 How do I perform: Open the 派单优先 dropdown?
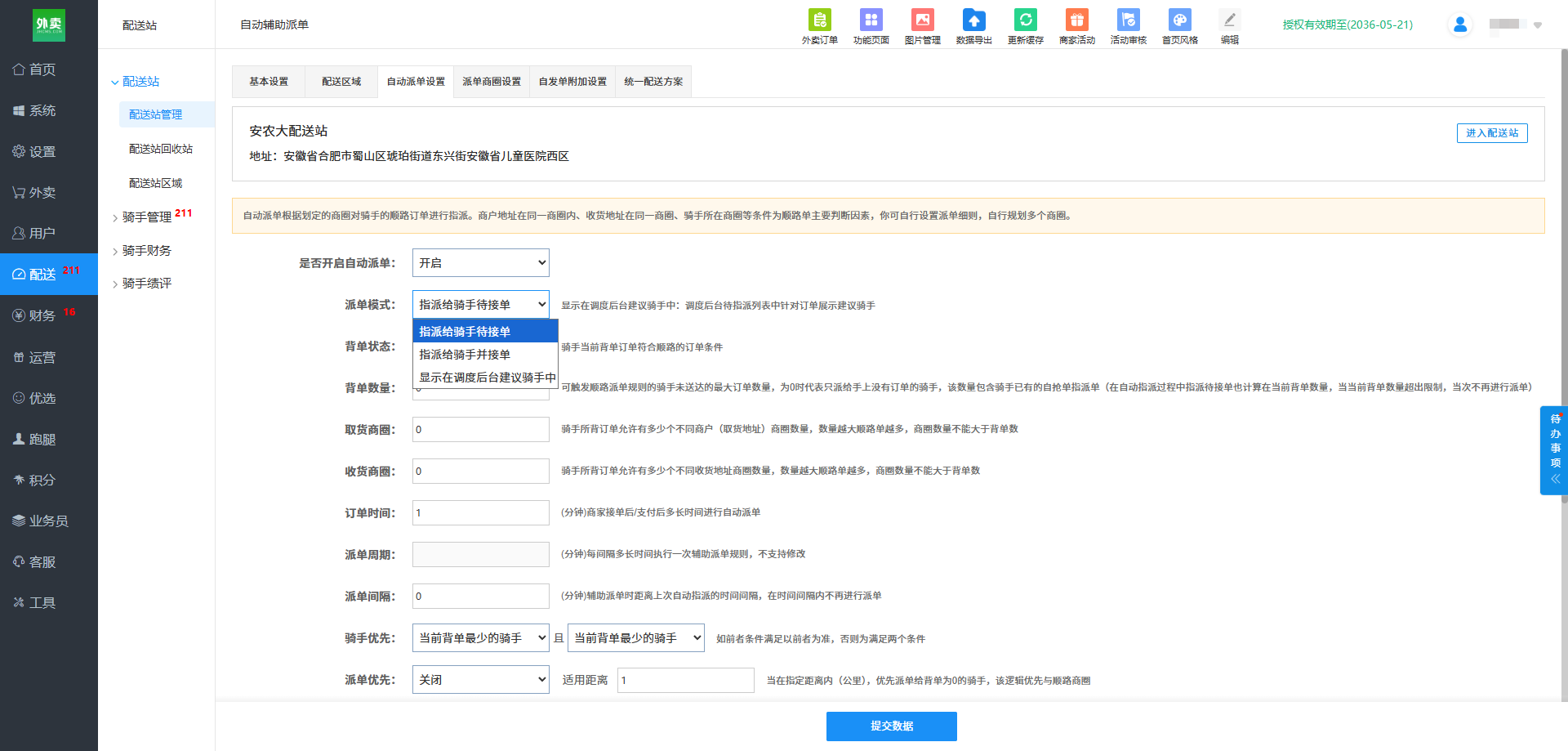tap(480, 680)
